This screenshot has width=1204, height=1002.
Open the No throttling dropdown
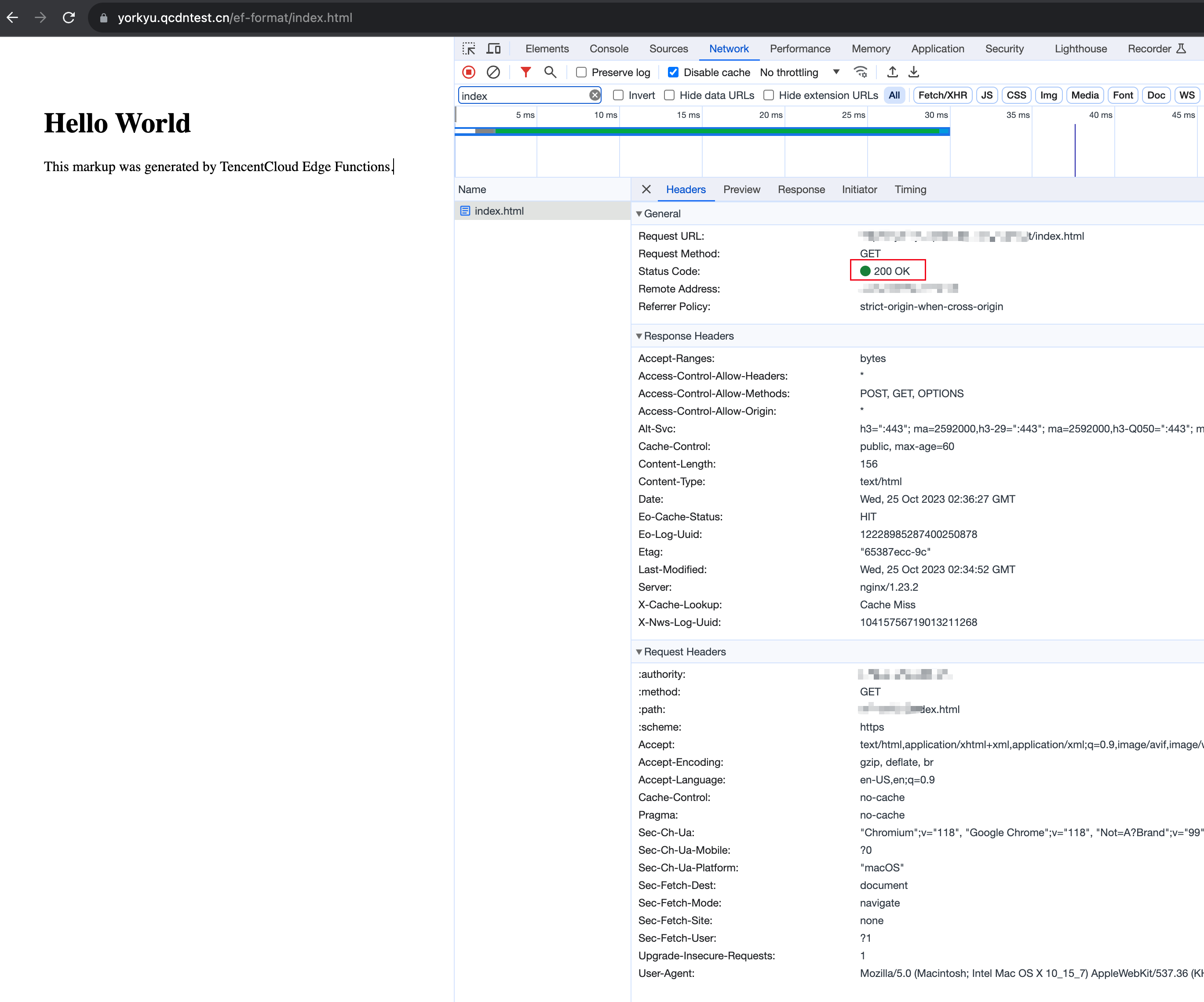[x=799, y=72]
